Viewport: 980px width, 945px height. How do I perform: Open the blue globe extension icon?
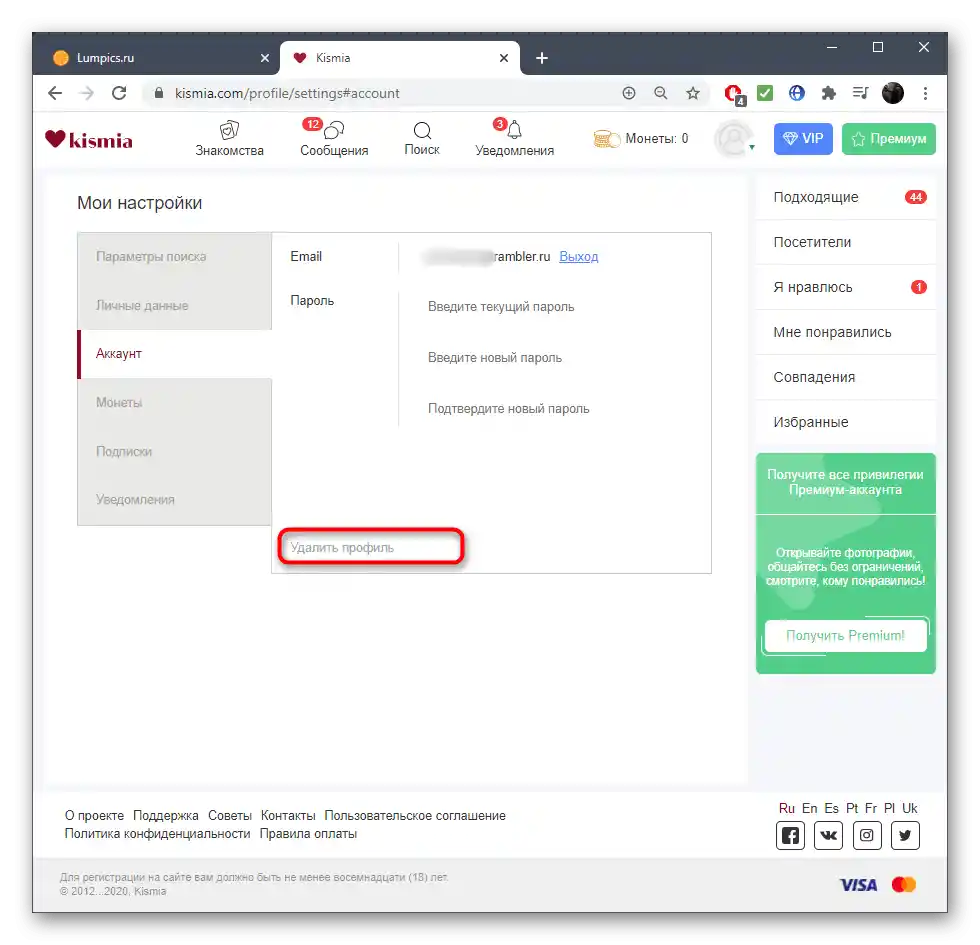(x=796, y=93)
